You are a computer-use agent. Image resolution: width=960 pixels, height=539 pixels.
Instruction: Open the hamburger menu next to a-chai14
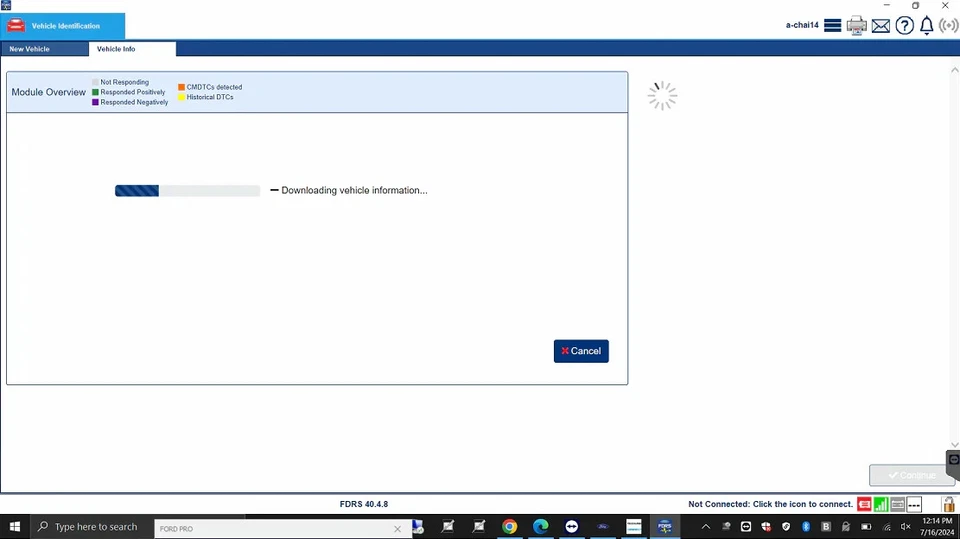coord(832,25)
